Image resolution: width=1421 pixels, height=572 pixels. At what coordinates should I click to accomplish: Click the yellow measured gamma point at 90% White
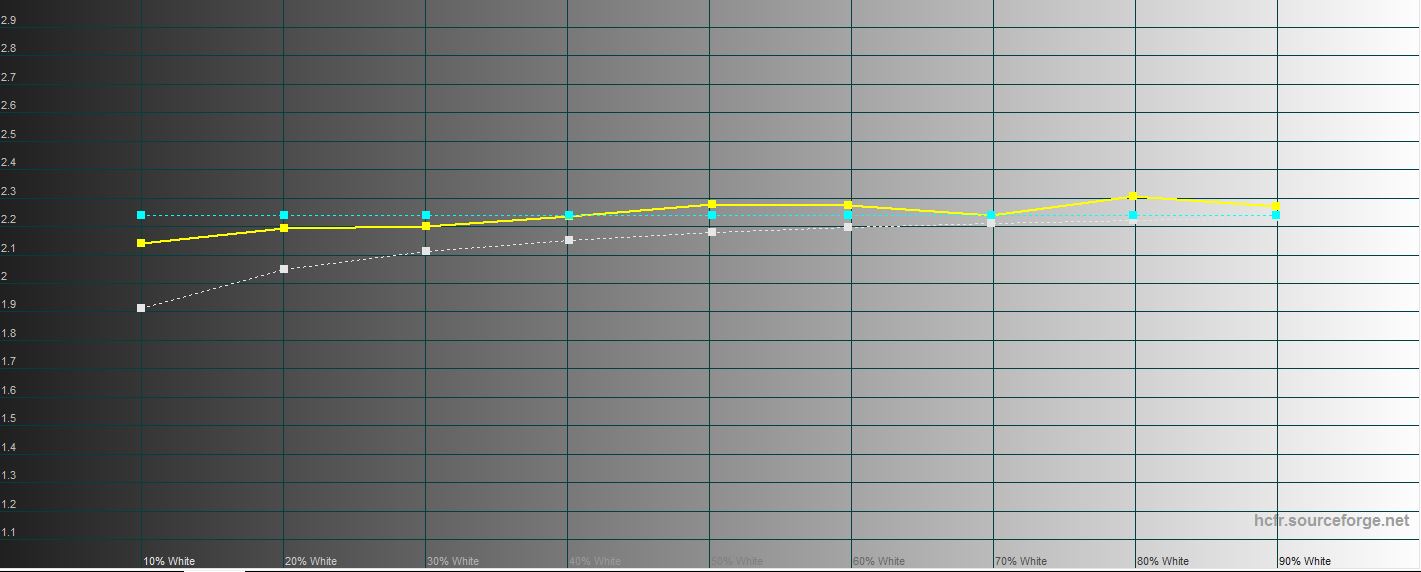coord(1276,206)
